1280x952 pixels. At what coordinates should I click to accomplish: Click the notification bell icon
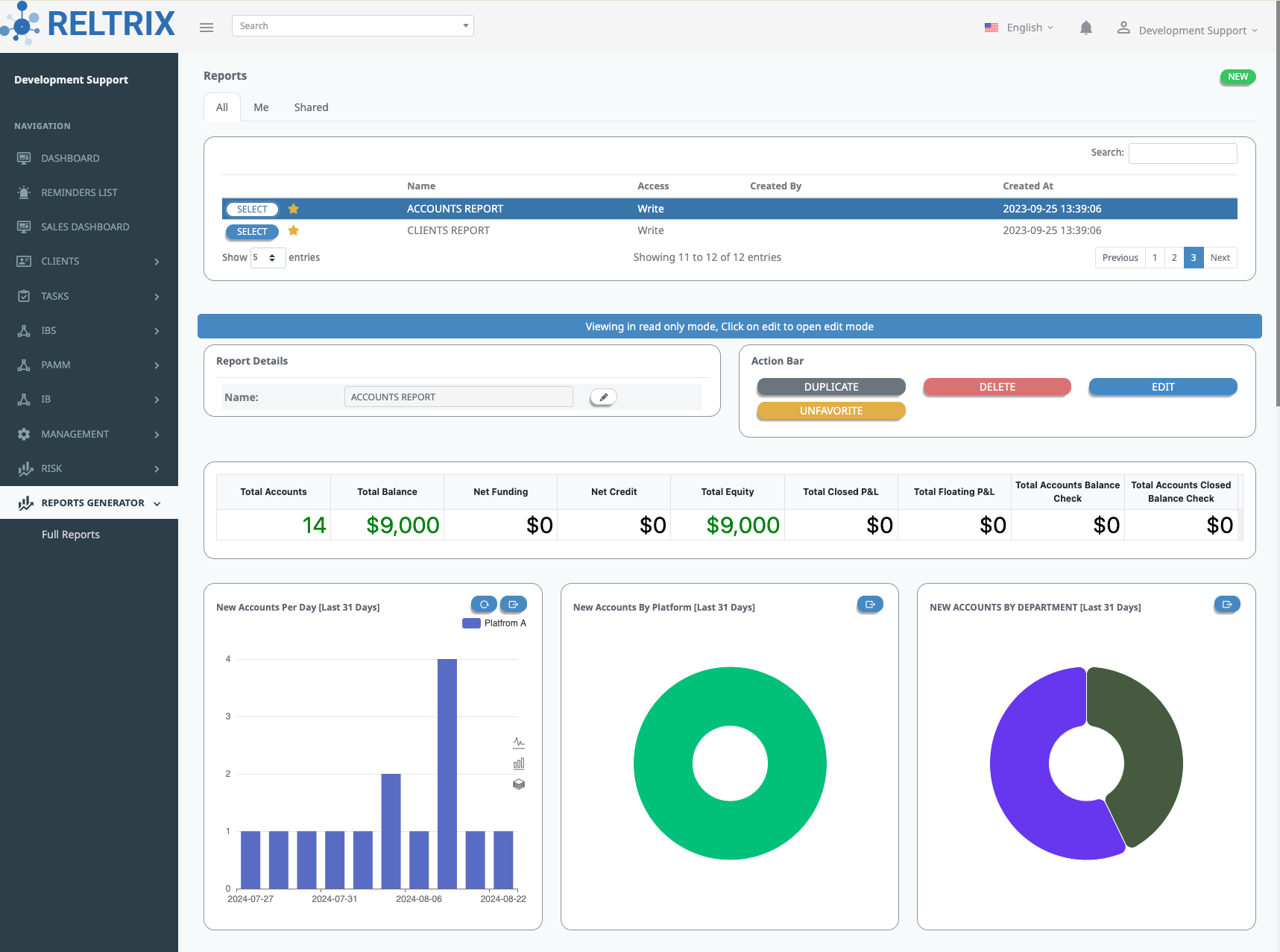coord(1085,28)
